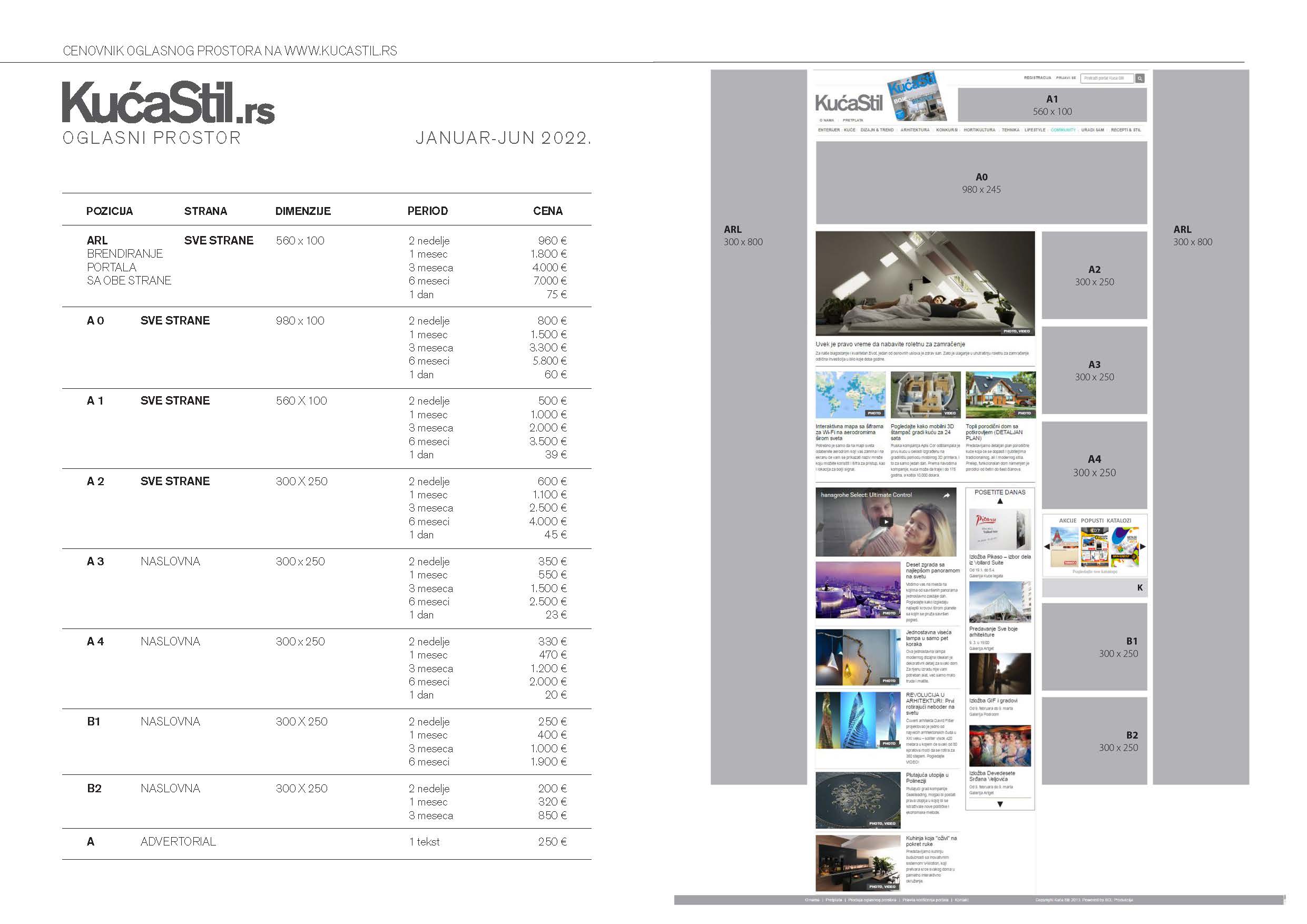Play the hansgrohe Select video
This screenshot has width=1307, height=924.
pyautogui.click(x=886, y=522)
